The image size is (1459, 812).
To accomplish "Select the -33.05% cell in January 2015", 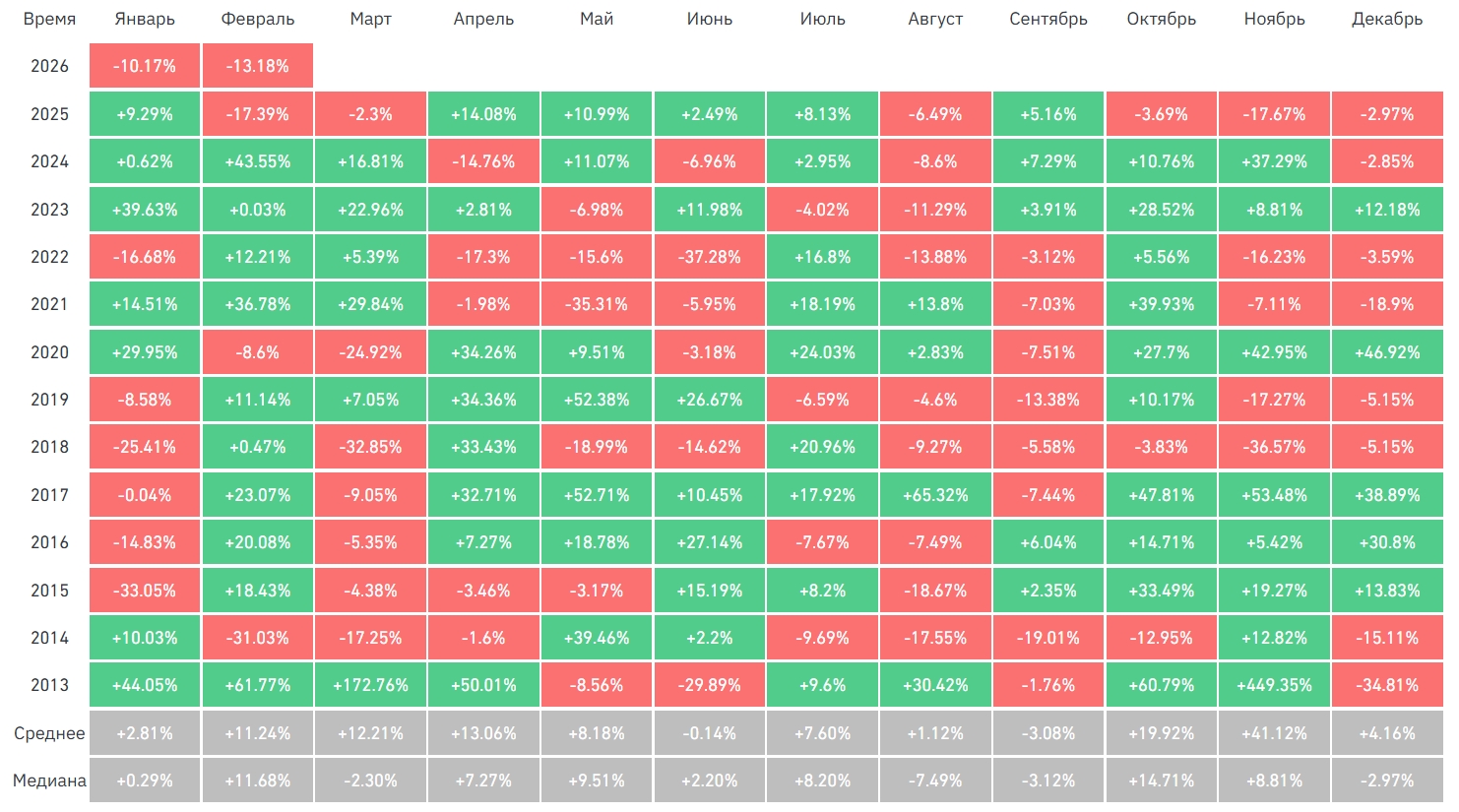I will click(x=145, y=591).
